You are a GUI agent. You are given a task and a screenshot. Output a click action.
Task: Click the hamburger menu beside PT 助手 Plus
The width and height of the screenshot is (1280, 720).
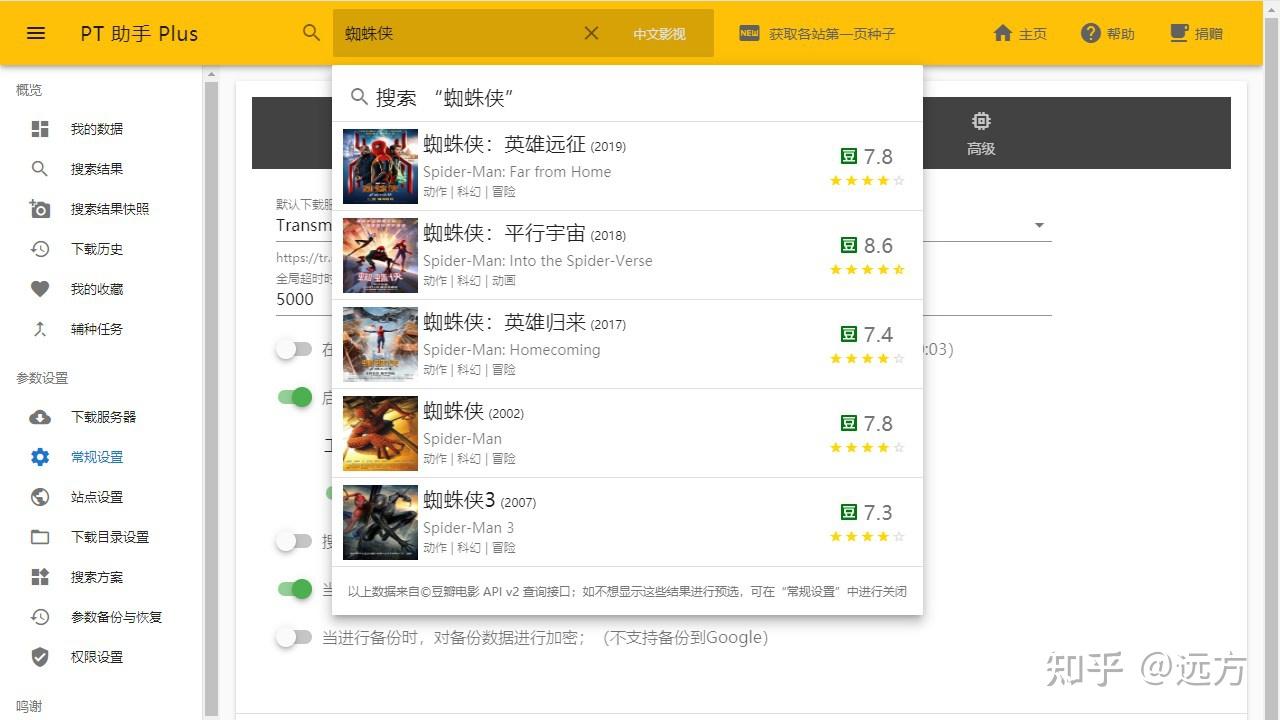click(x=35, y=32)
